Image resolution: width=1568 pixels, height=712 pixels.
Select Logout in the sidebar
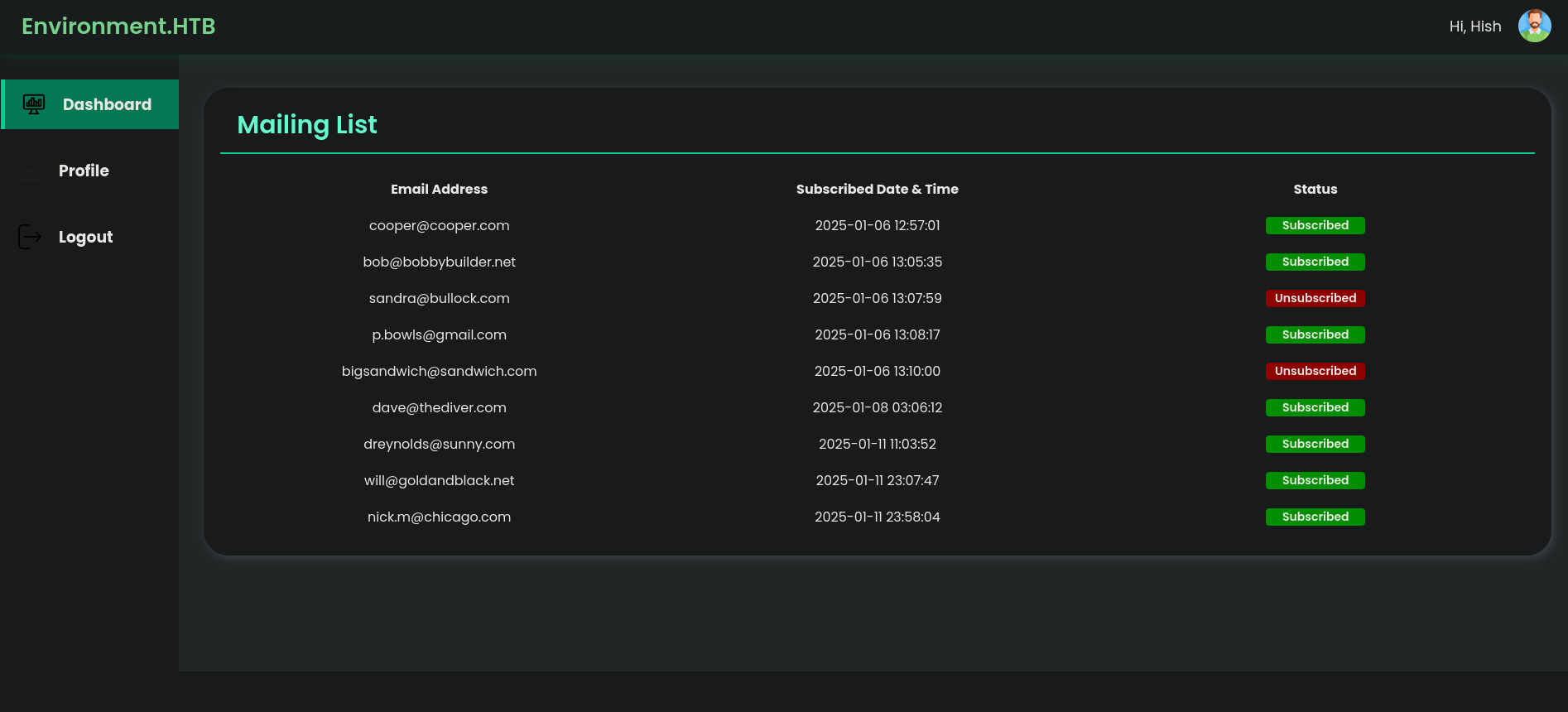(x=85, y=237)
